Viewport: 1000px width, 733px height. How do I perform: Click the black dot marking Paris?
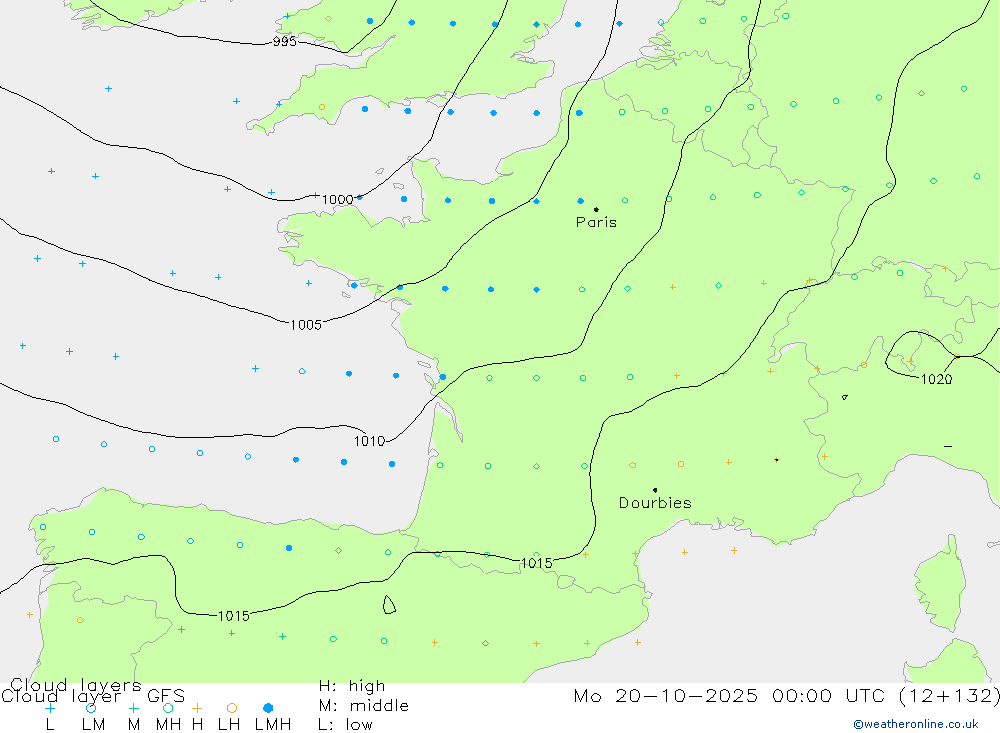[x=596, y=209]
